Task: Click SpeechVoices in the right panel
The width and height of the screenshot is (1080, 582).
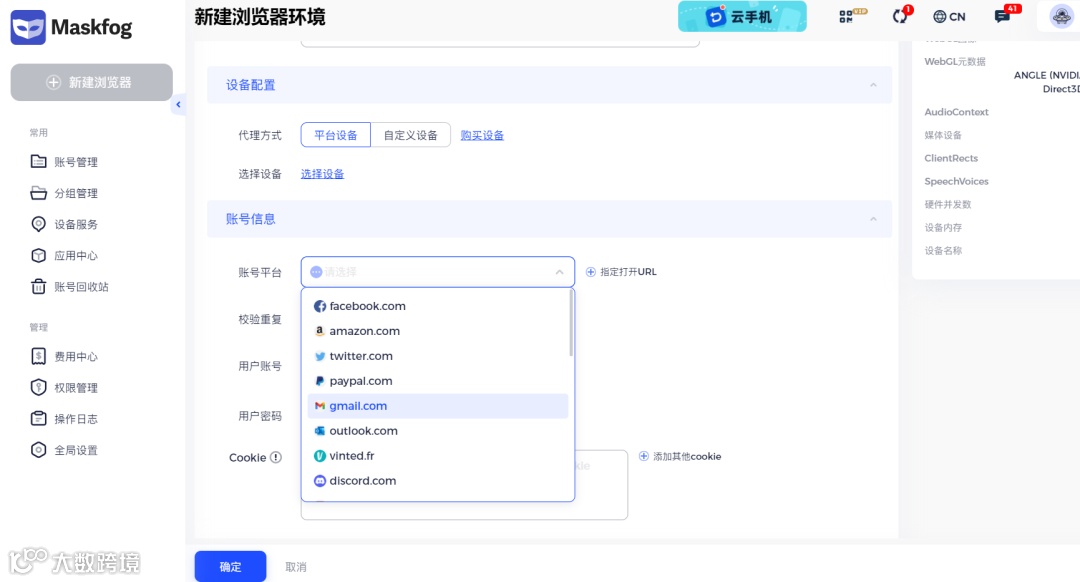Action: (x=956, y=181)
